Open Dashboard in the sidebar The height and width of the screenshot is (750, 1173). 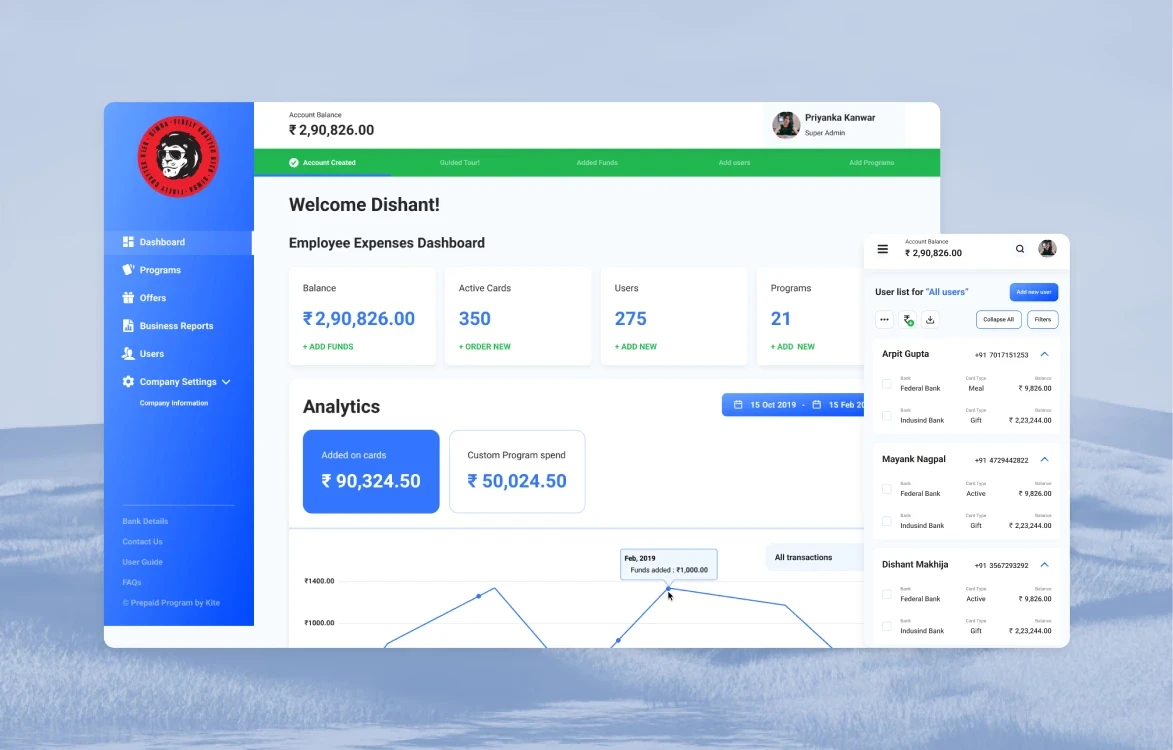click(178, 242)
